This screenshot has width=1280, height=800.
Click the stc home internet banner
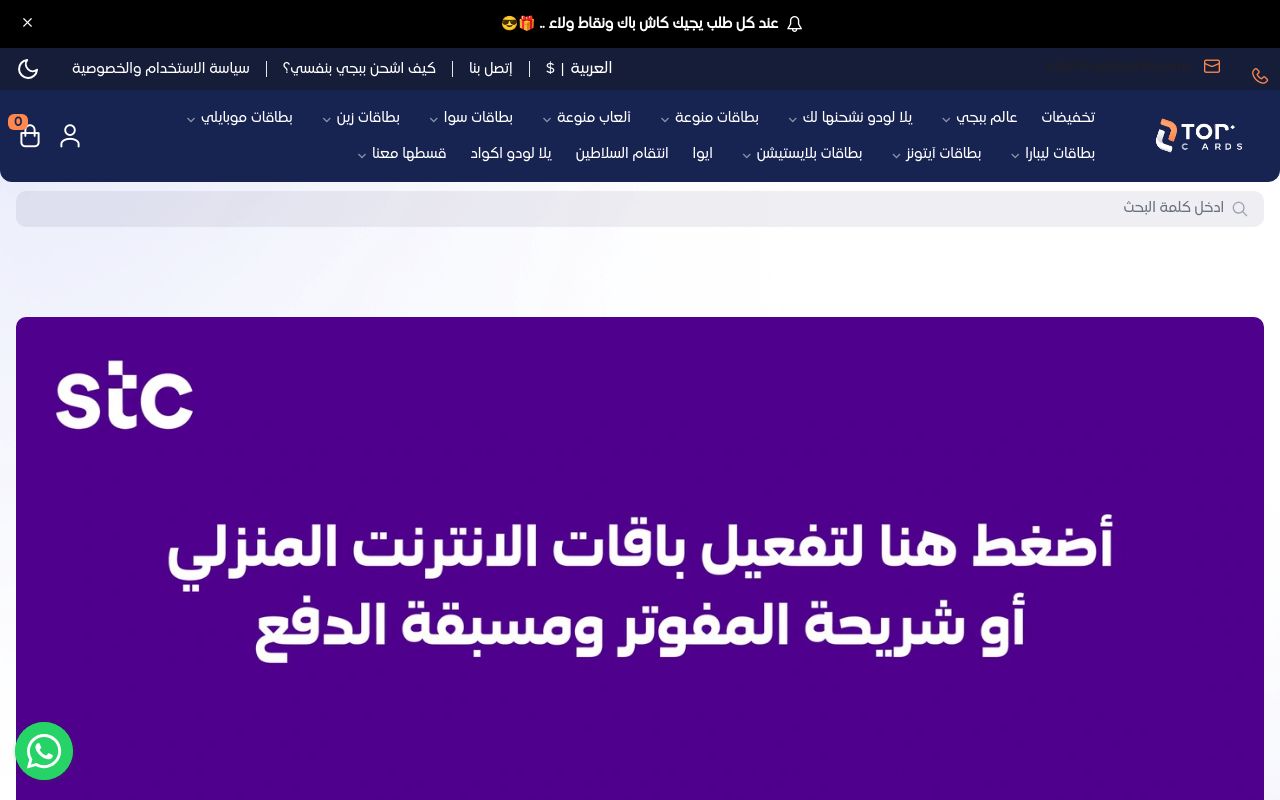[640, 558]
